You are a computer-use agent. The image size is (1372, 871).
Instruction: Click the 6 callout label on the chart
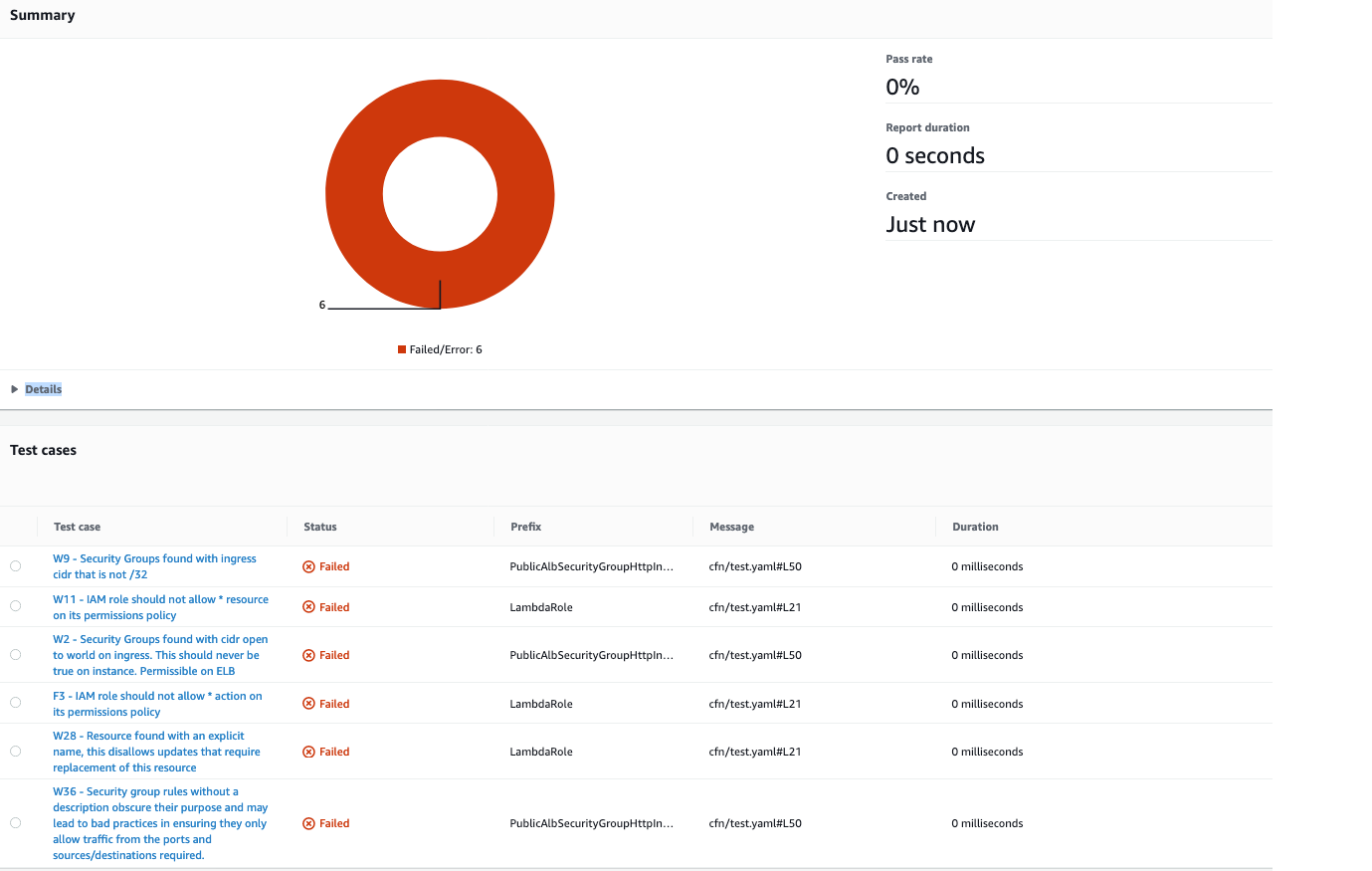point(321,305)
